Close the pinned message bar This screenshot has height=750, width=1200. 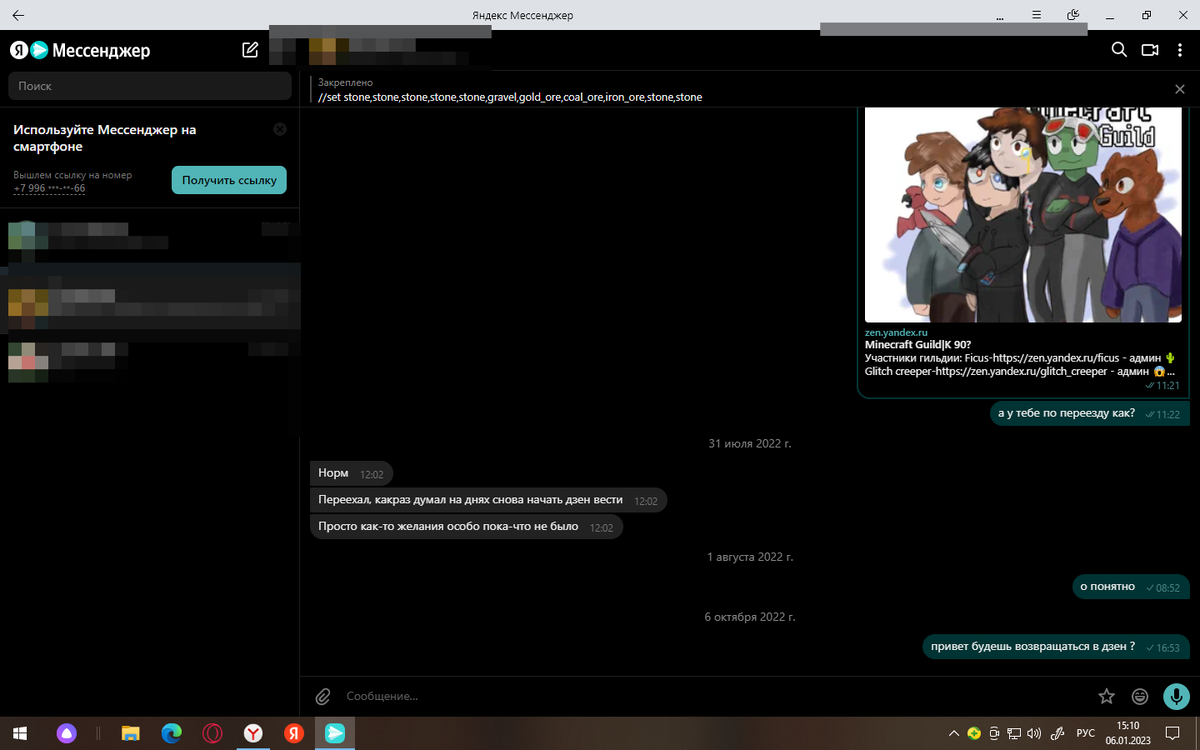coord(1180,89)
